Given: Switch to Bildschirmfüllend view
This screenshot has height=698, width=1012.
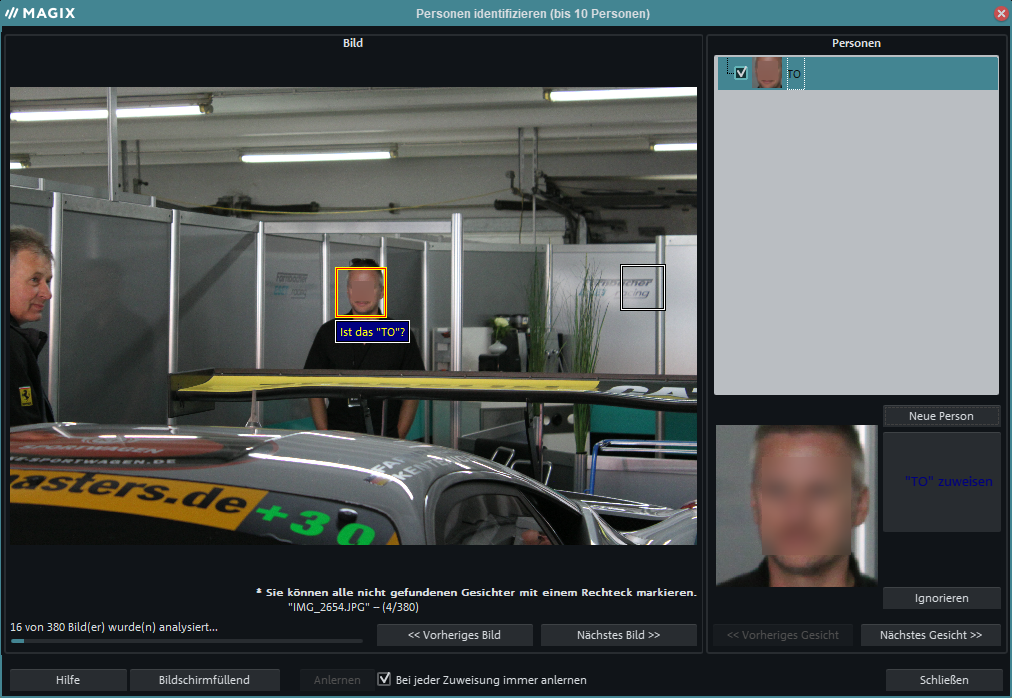Looking at the screenshot, I should (x=204, y=680).
